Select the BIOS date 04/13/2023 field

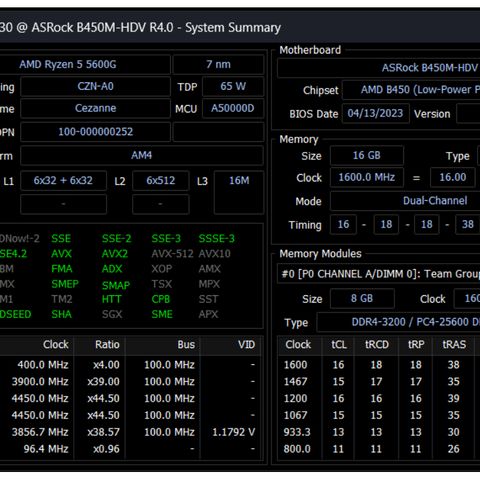(x=375, y=114)
